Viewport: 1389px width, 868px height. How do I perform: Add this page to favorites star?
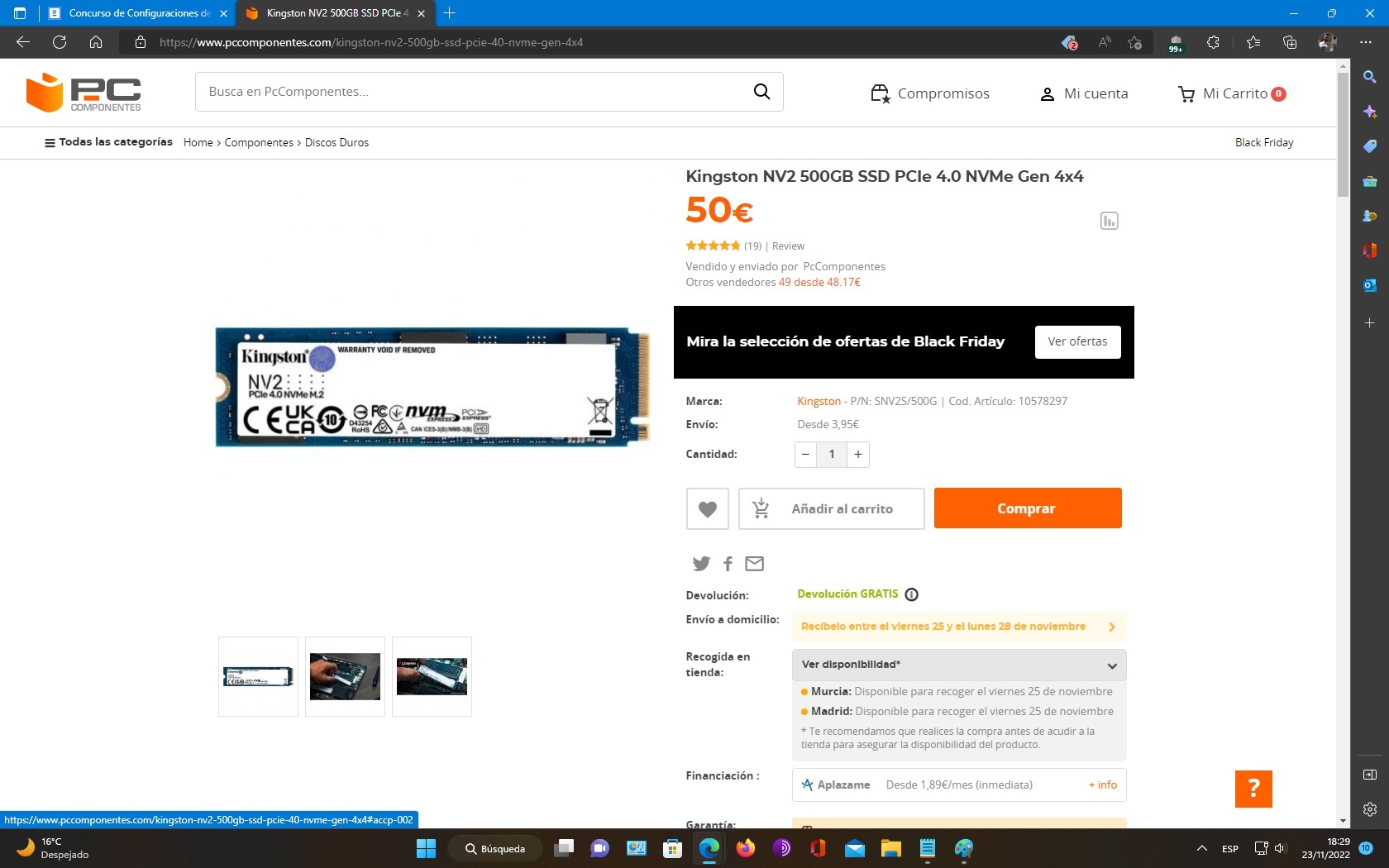1134,42
